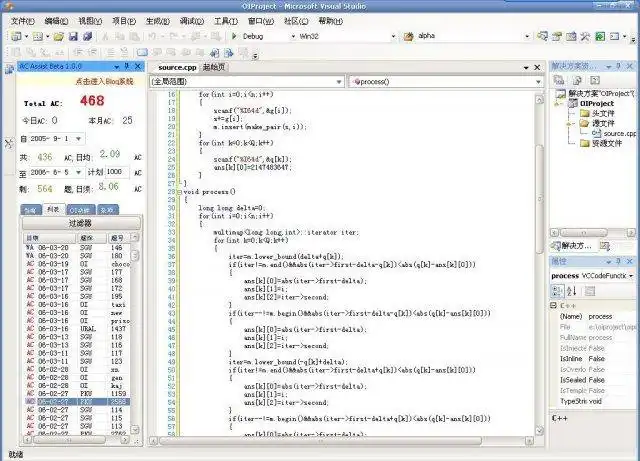Click the 计划 input field showing 1000
This screenshot has height=461, width=640.
117,172
